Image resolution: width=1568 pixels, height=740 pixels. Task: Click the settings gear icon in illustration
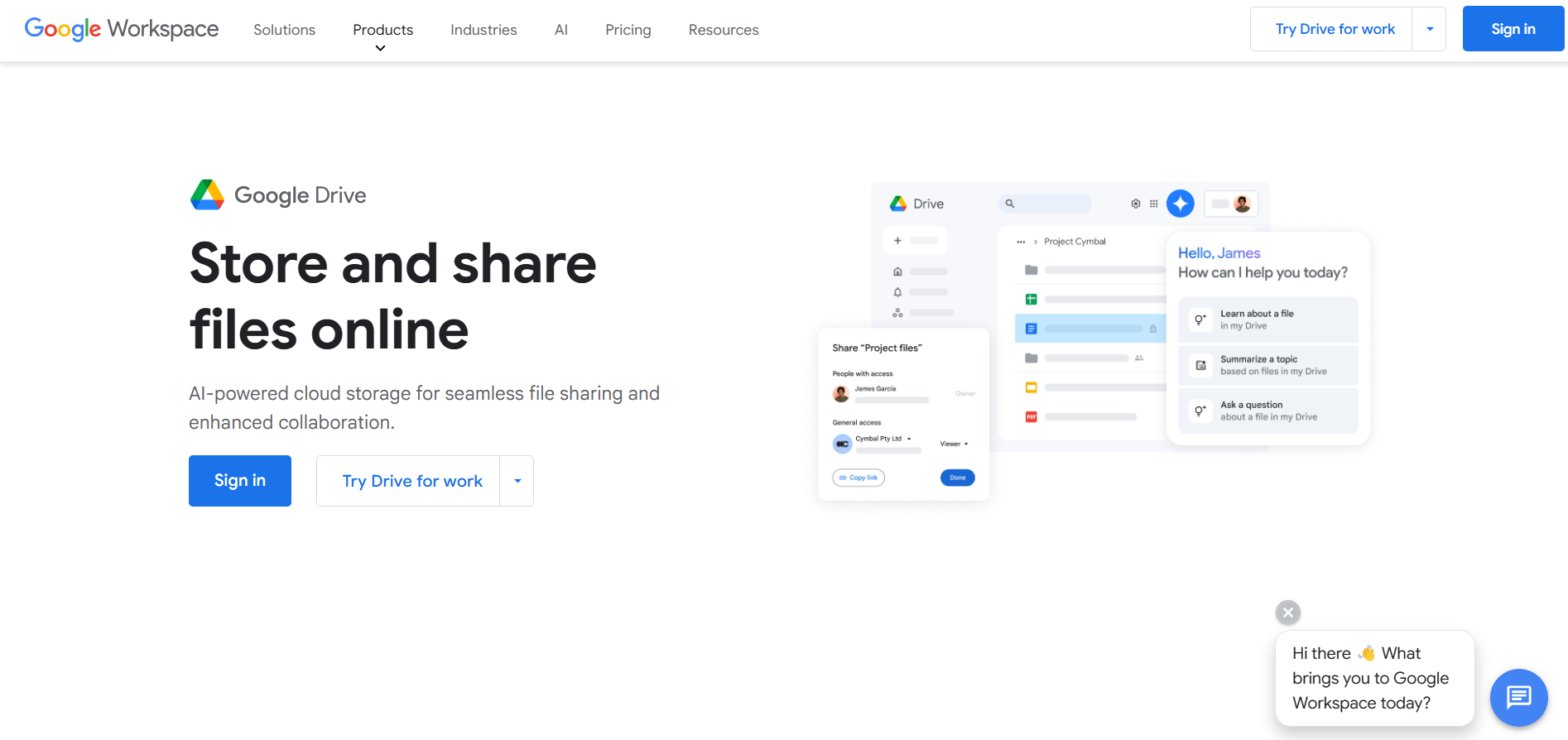click(1136, 204)
